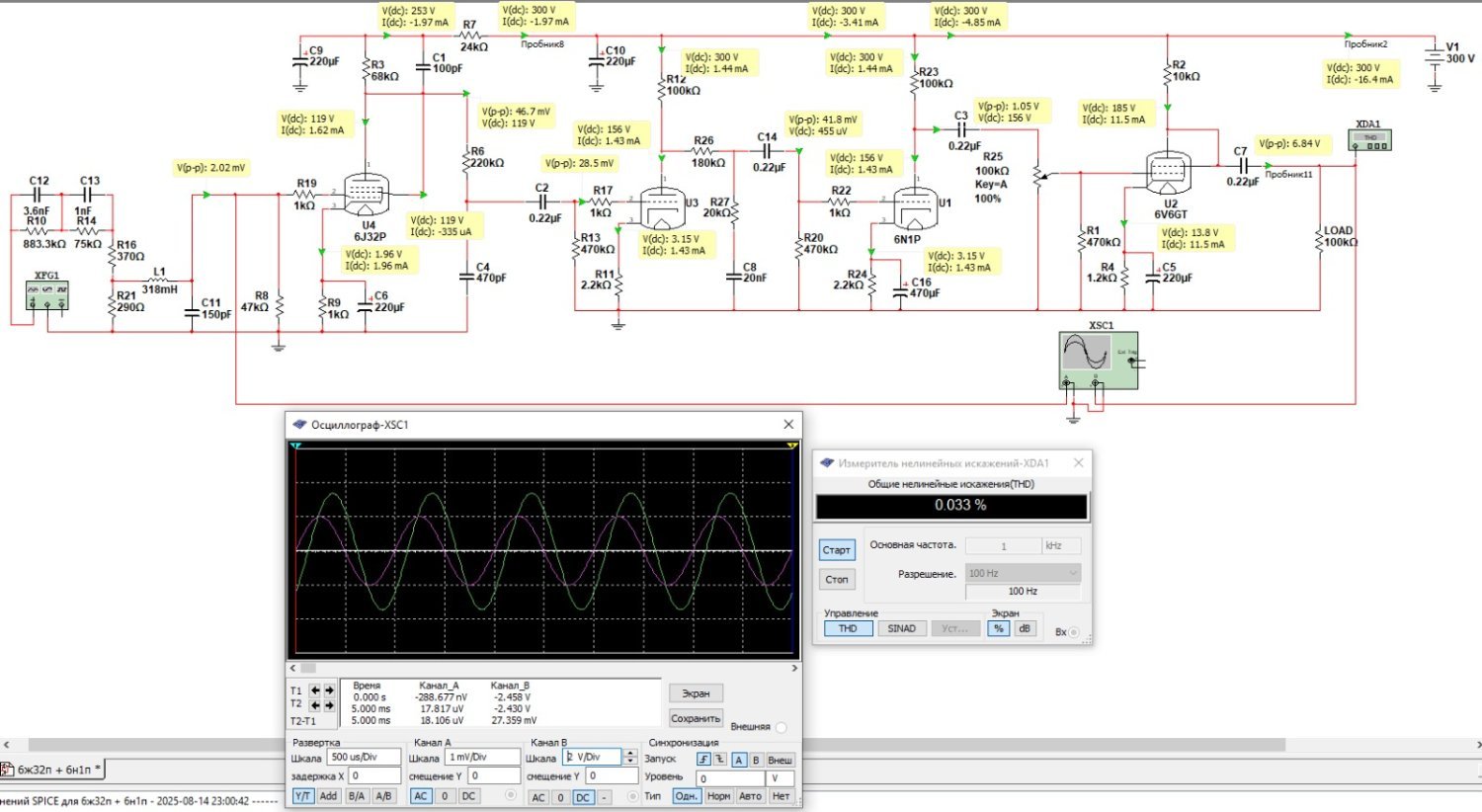The width and height of the screenshot is (1482, 812).
Task: Select the B/A timebase mode button
Action: coord(357,796)
